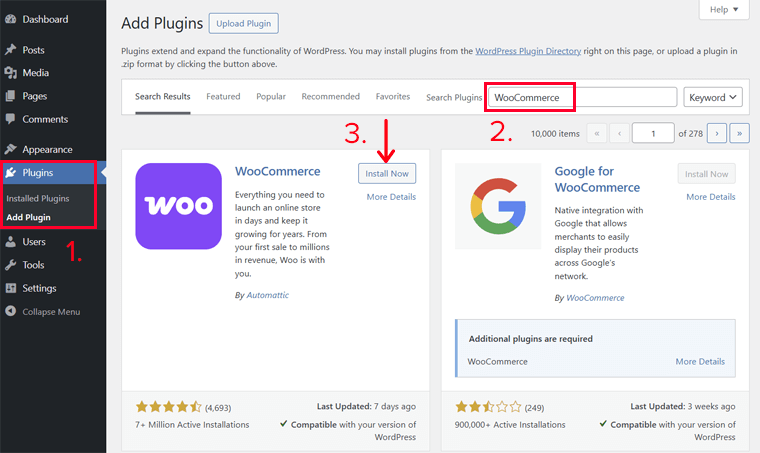This screenshot has width=760, height=453.
Task: Click the Appearance paintbrush icon
Action: [x=11, y=149]
